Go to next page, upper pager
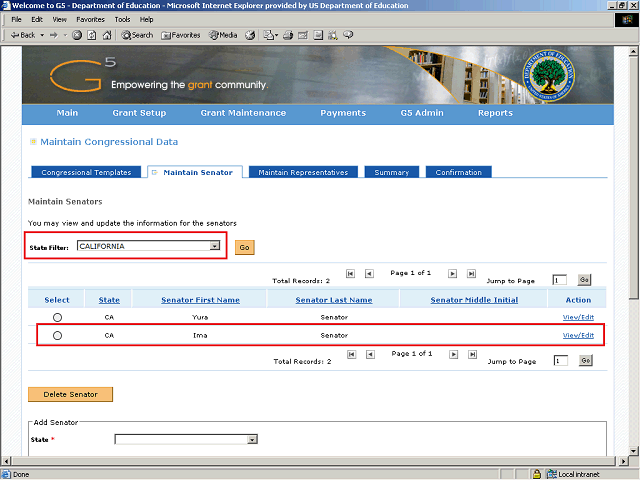 [x=452, y=273]
